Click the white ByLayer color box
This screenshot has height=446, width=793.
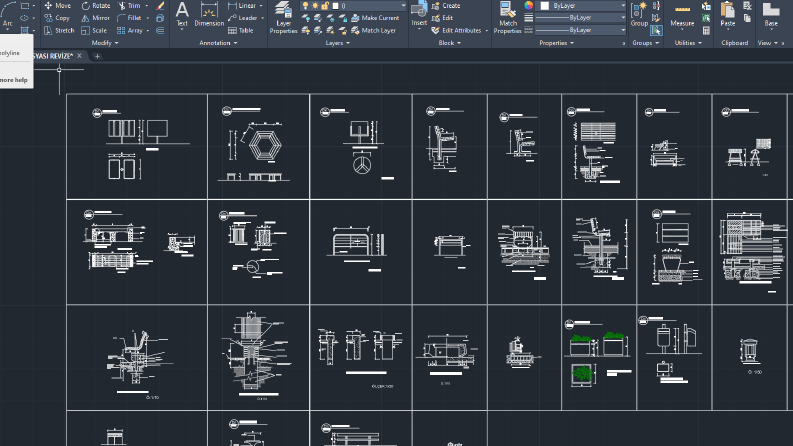(x=545, y=6)
